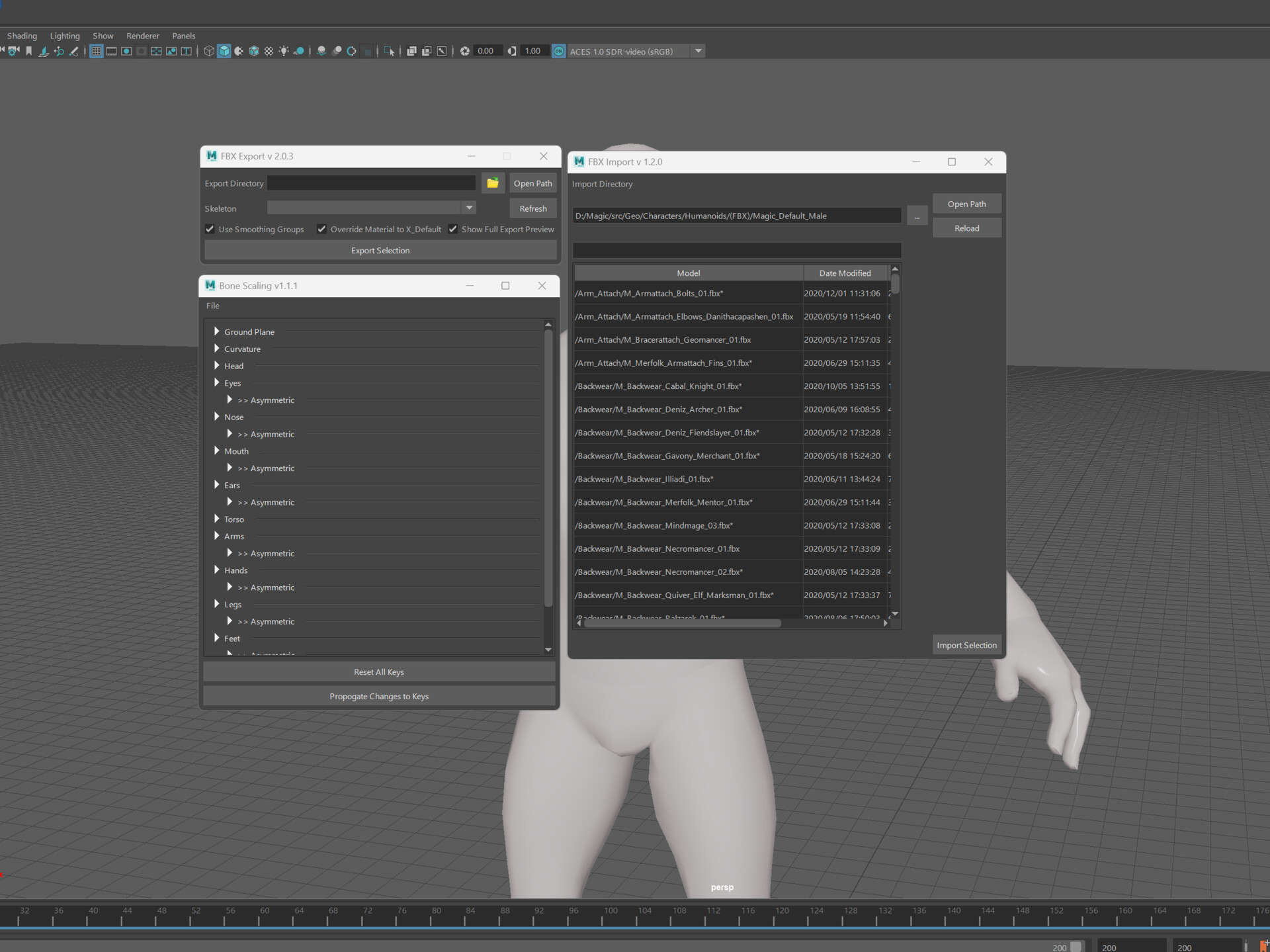Open ACES view transform dropdown arrow
Image resolution: width=1270 pixels, height=952 pixels.
698,51
